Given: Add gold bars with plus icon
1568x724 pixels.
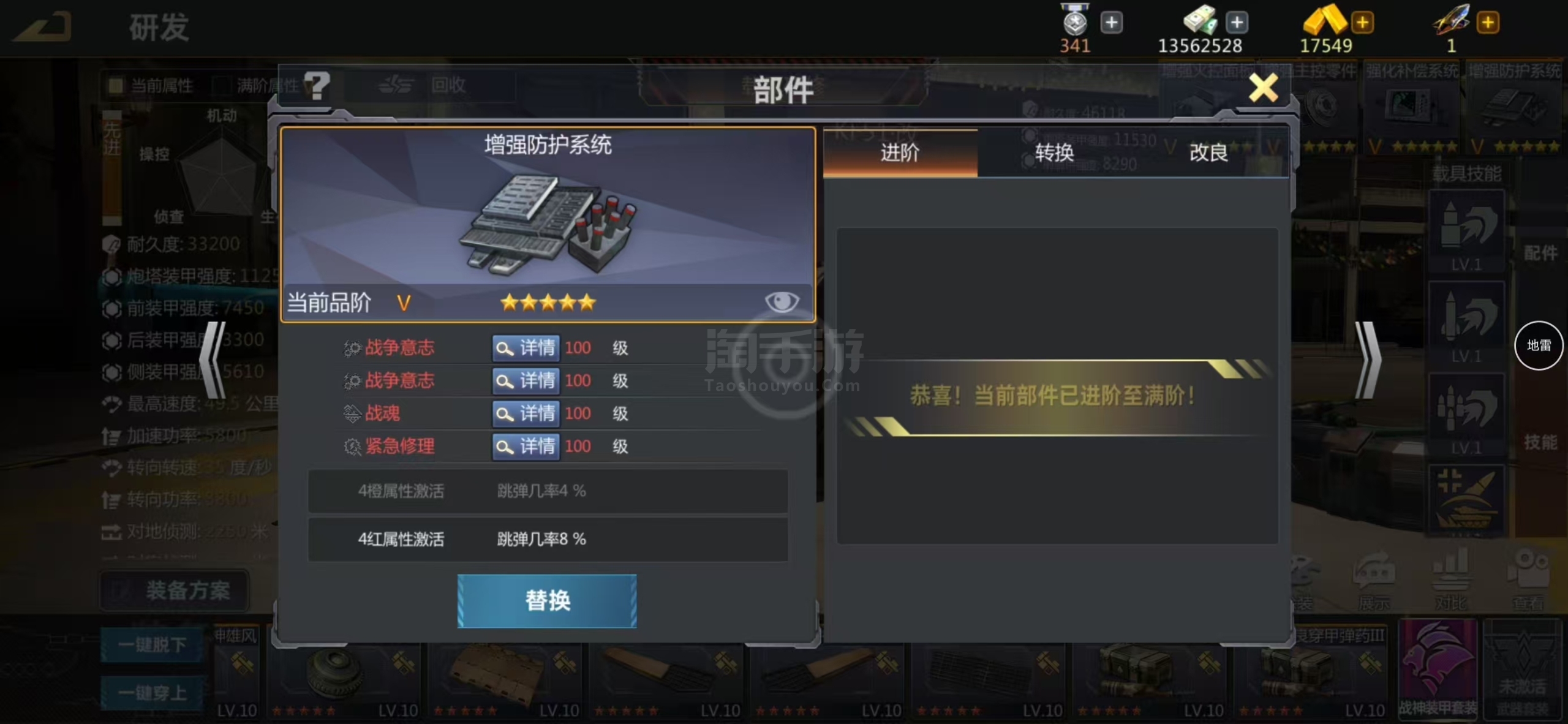Looking at the screenshot, I should pos(1362,23).
